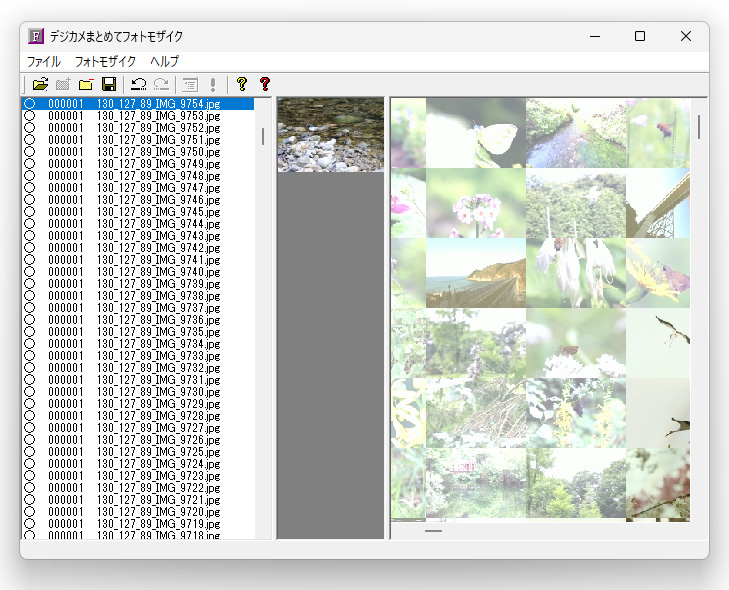729x590 pixels.
Task: Click the mosaic view vertical scrollbar thumb
Action: click(x=699, y=126)
